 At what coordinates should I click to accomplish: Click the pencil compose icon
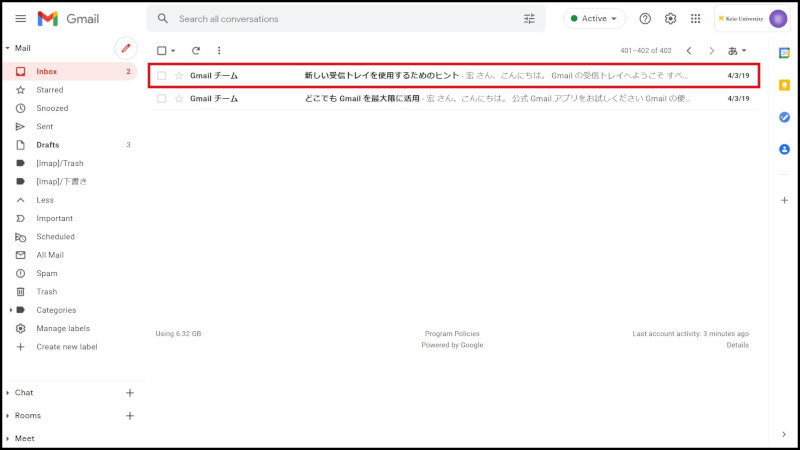(x=126, y=48)
